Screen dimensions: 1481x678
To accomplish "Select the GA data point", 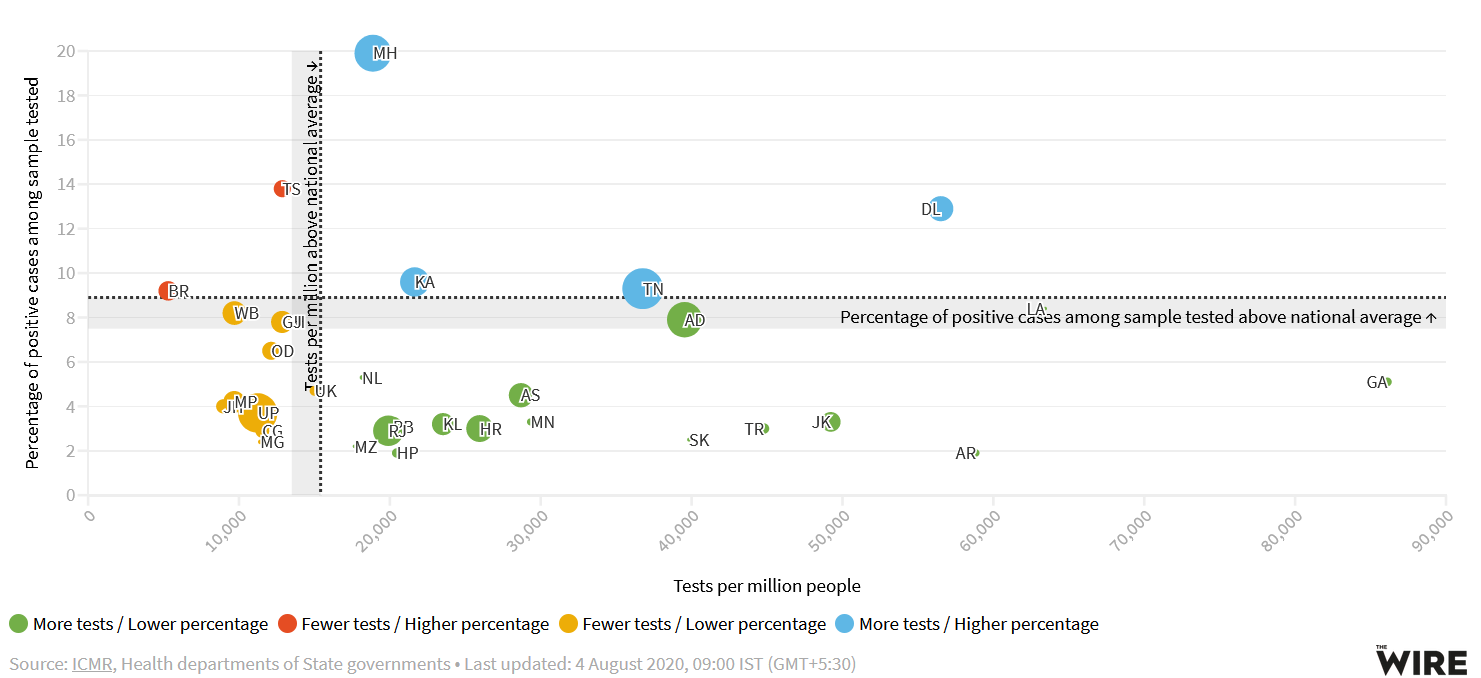I will [x=1387, y=382].
